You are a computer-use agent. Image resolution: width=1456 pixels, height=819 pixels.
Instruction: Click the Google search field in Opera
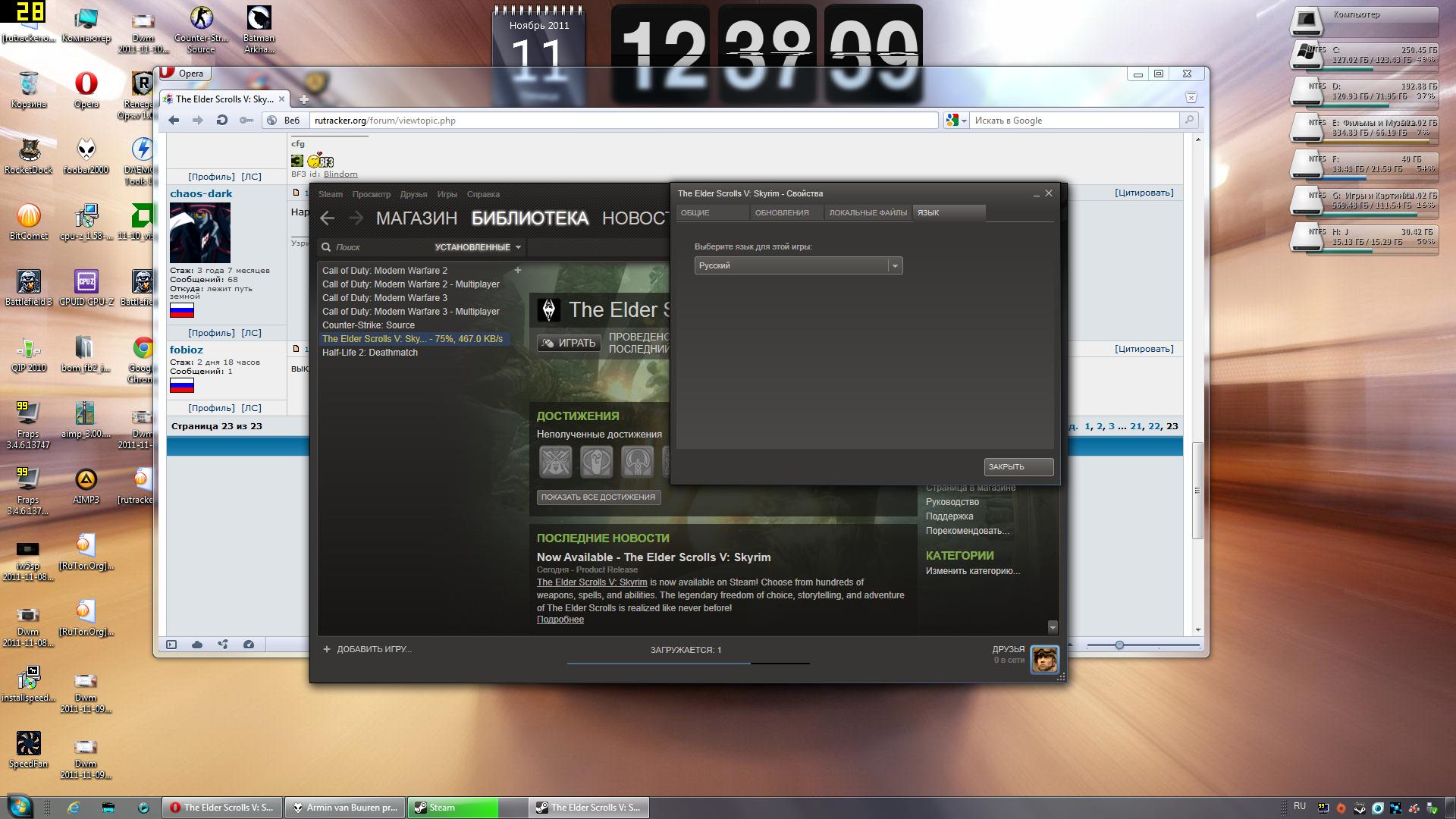pos(1075,120)
